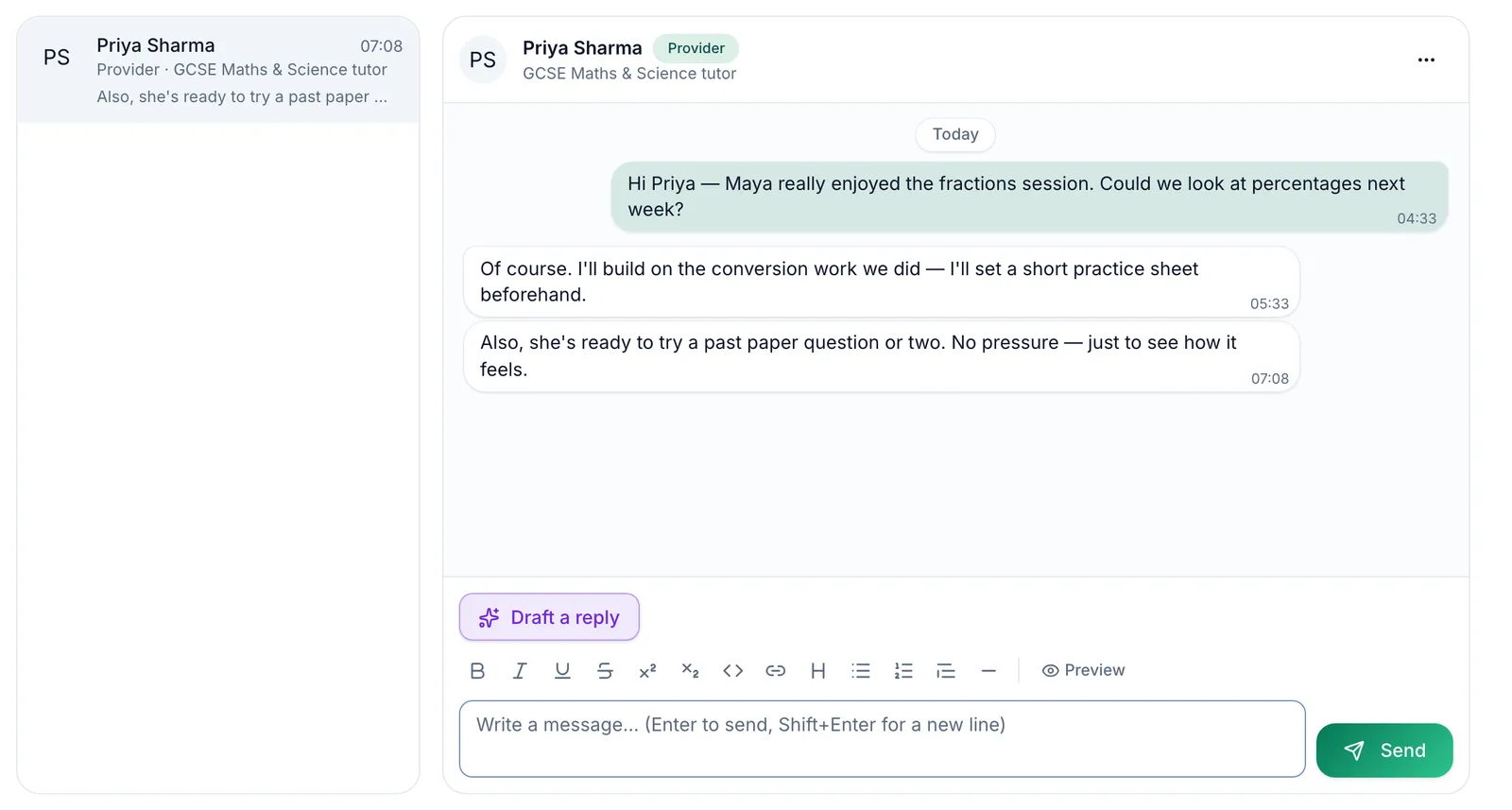Focus the Write a message field

click(882, 739)
